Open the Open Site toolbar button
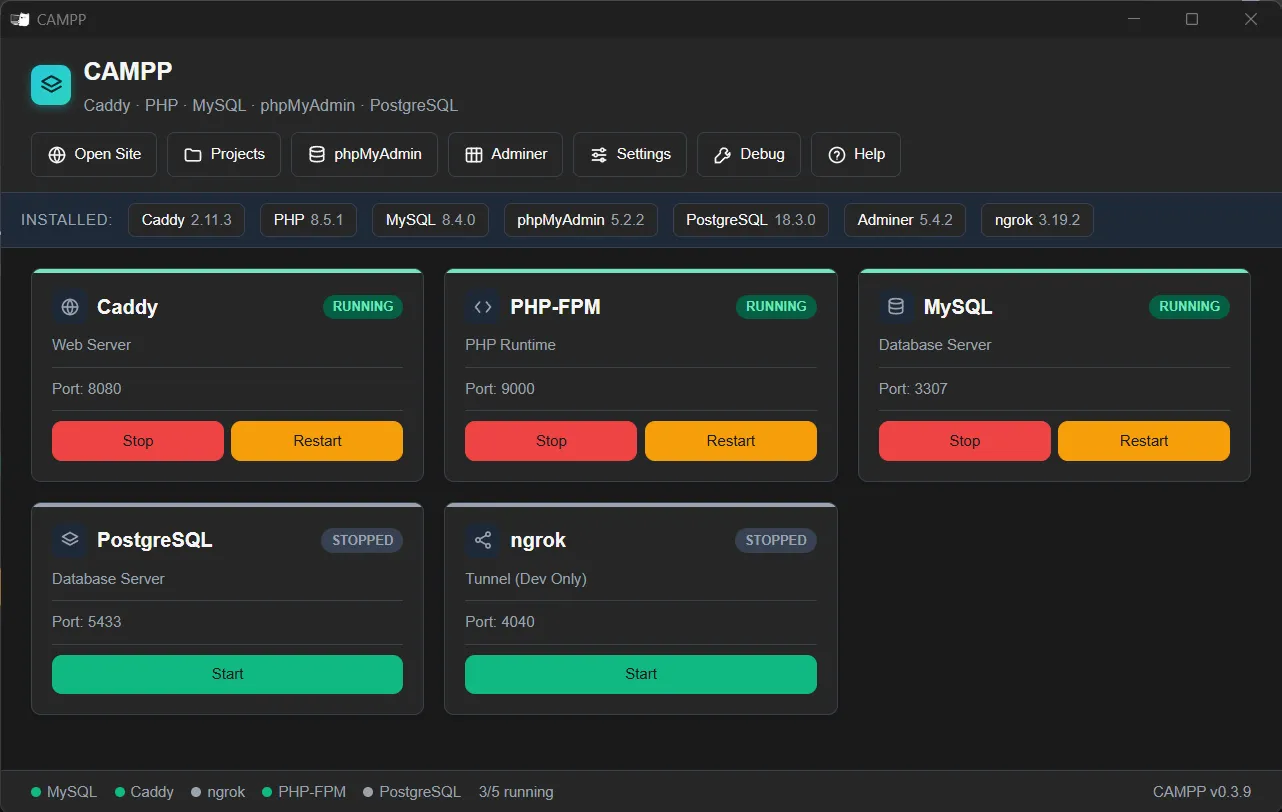This screenshot has width=1282, height=812. coord(94,154)
